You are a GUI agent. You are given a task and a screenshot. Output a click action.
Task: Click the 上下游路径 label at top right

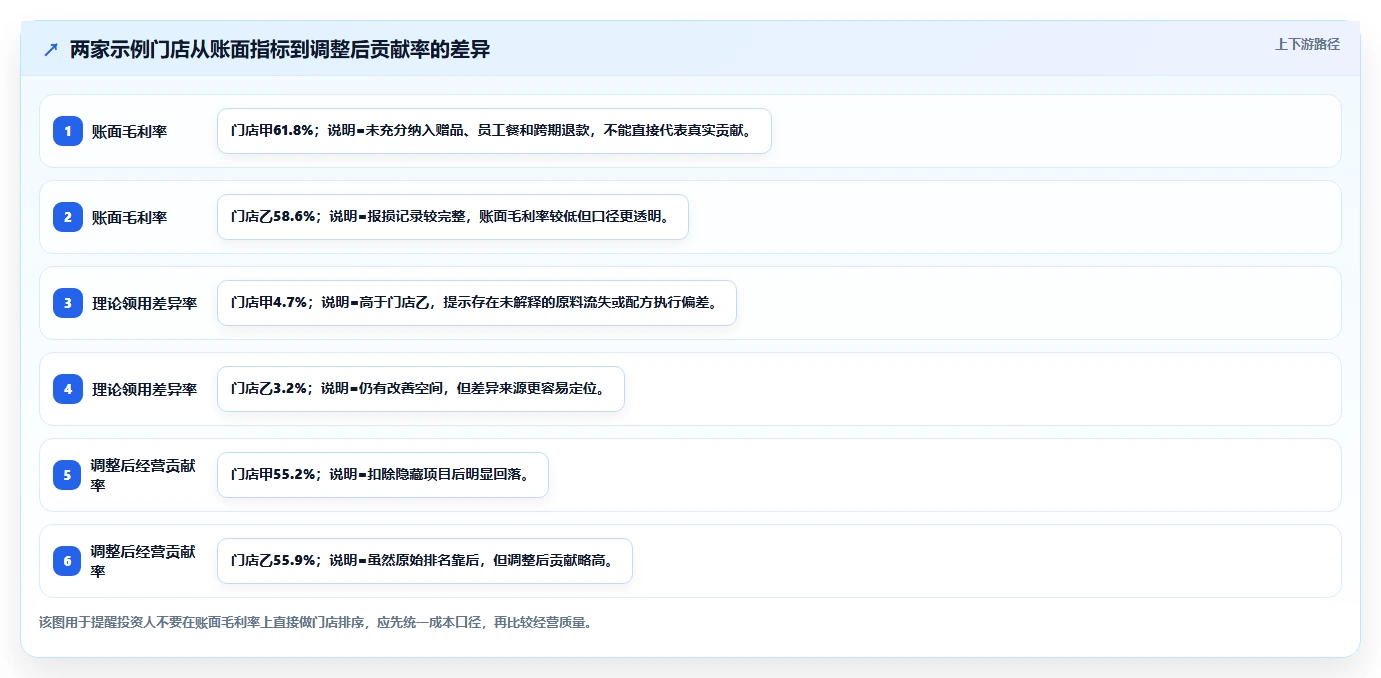(x=1307, y=45)
